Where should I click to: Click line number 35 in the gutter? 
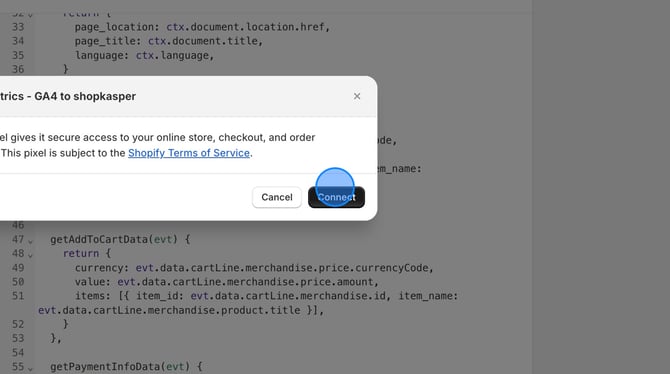pos(18,56)
